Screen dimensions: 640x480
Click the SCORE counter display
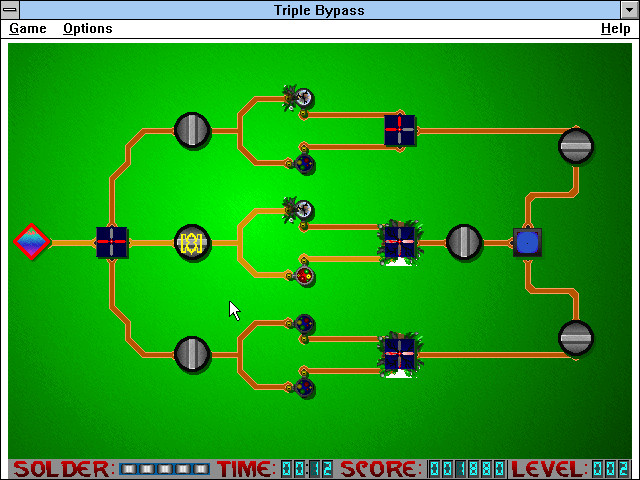(467, 469)
